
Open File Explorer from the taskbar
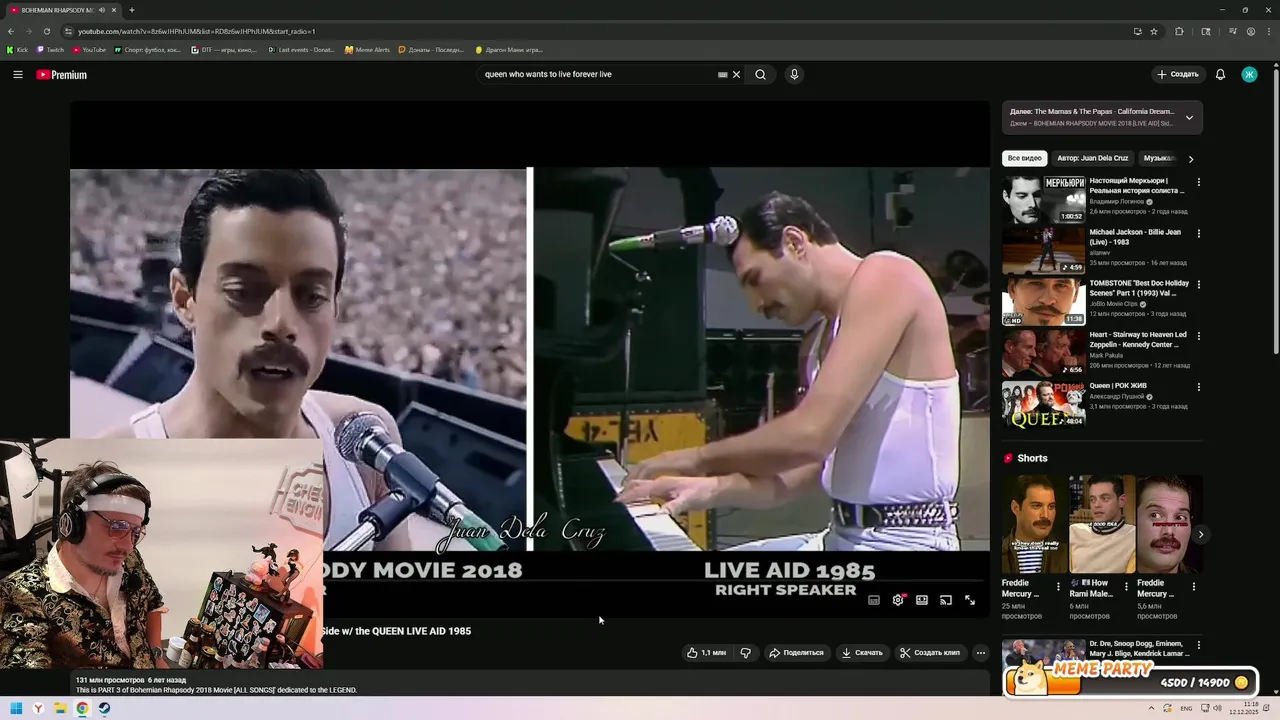(60, 708)
